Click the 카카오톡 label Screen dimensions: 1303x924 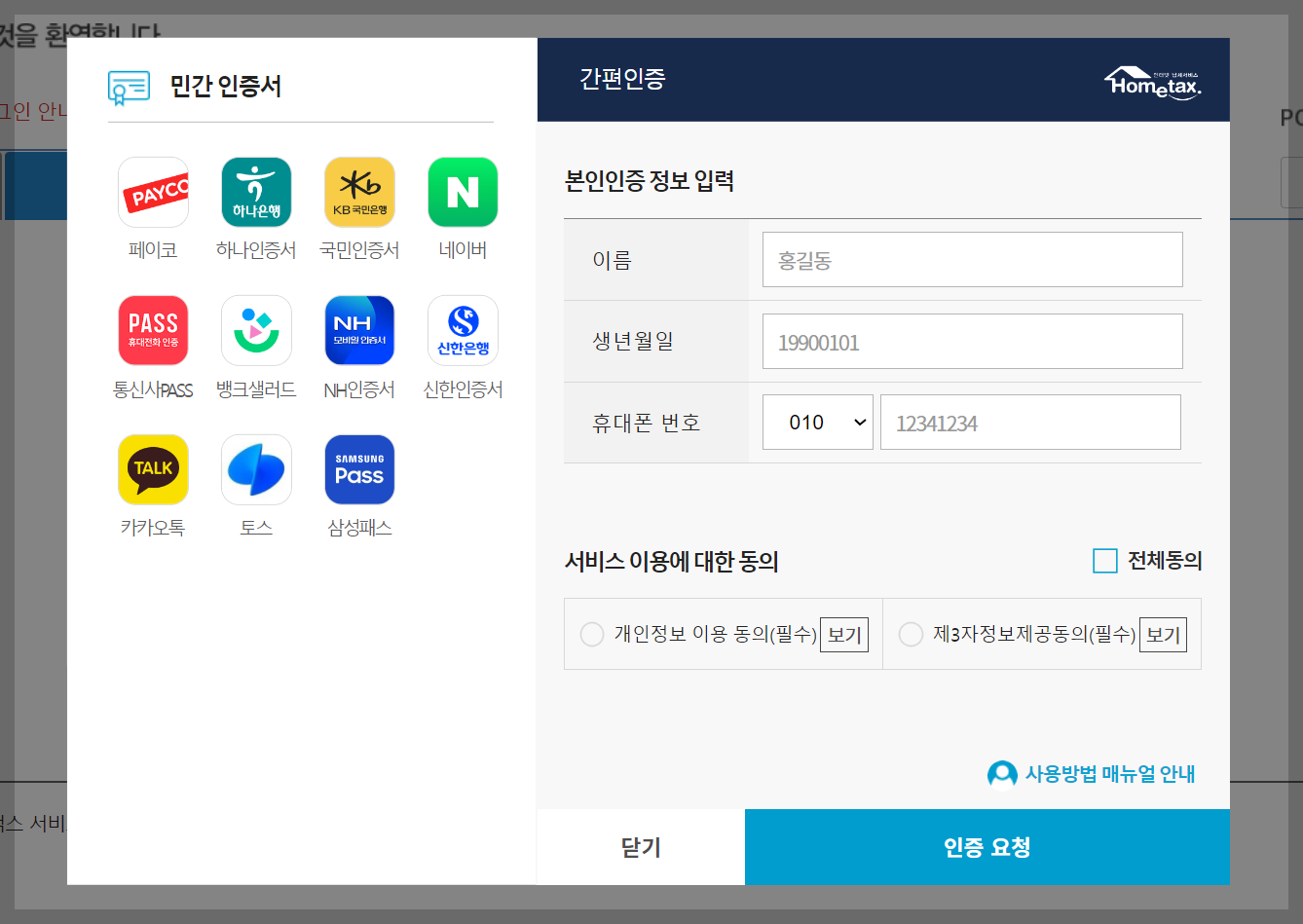click(x=153, y=528)
